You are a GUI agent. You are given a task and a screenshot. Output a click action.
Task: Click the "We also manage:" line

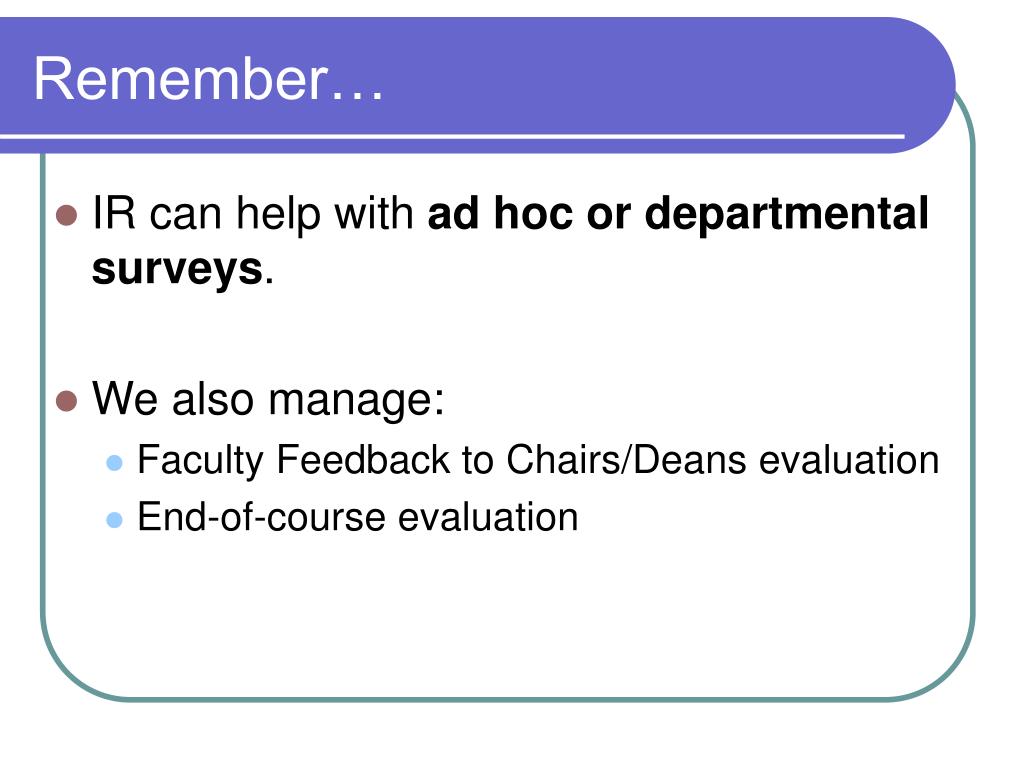point(268,399)
